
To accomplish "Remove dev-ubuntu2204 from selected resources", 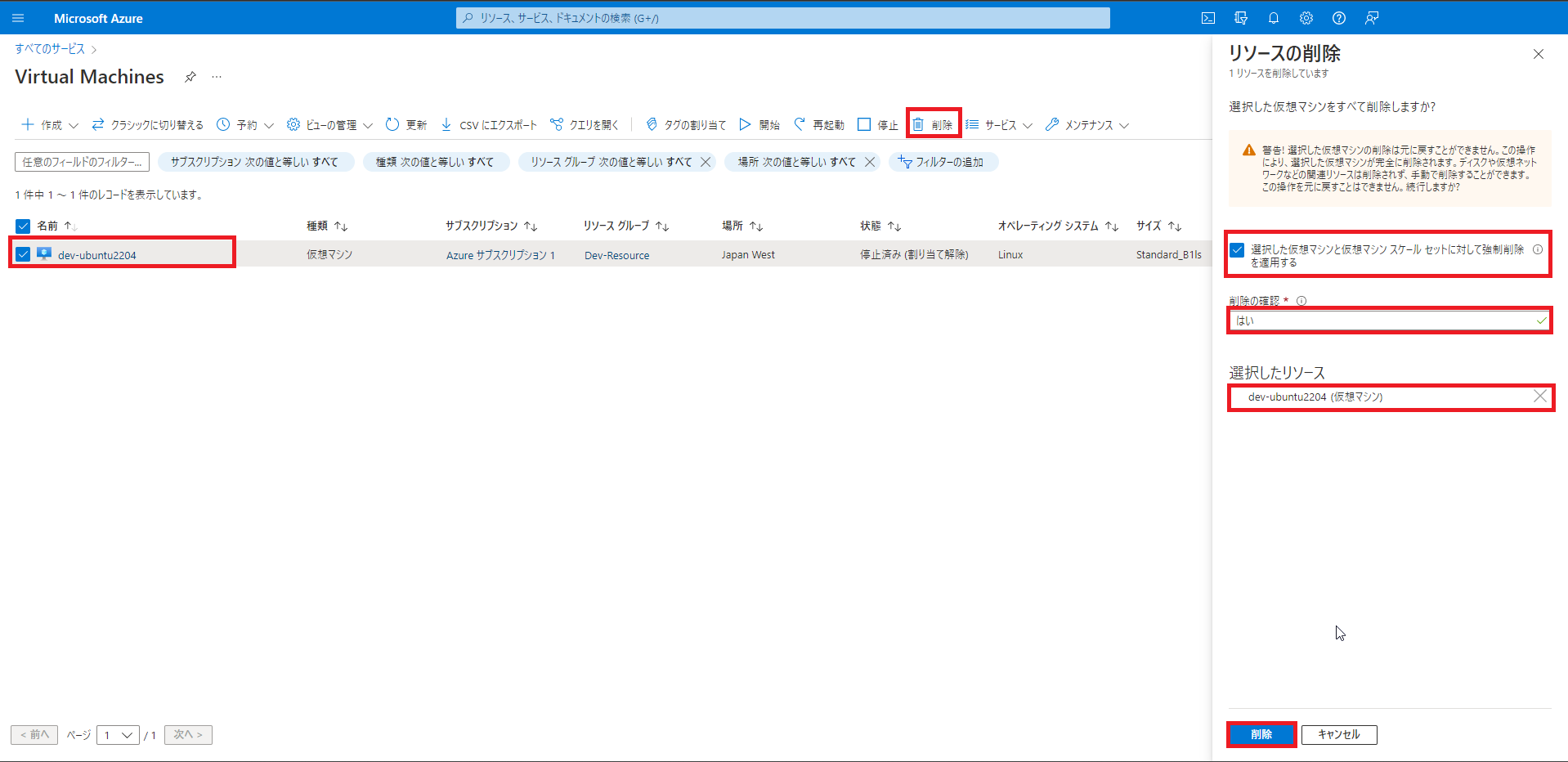I will pyautogui.click(x=1540, y=397).
